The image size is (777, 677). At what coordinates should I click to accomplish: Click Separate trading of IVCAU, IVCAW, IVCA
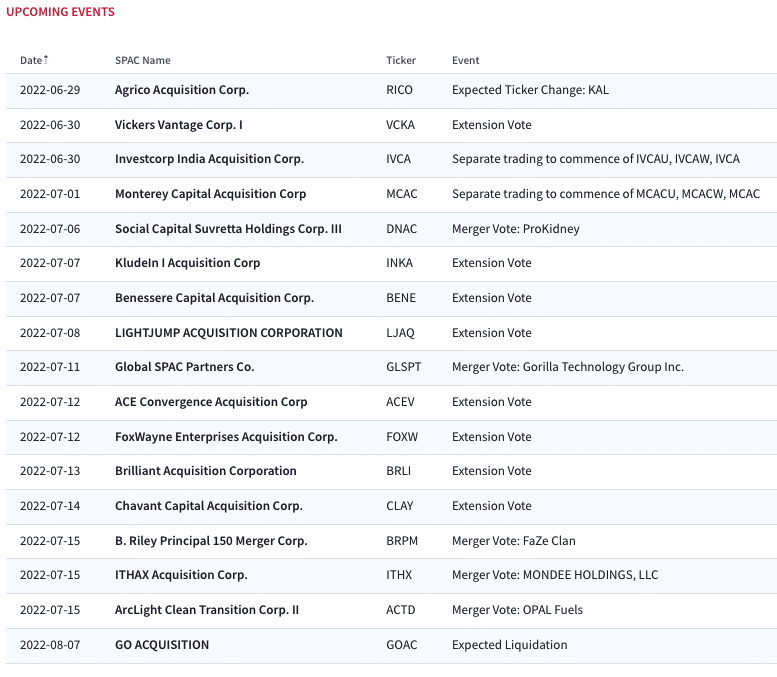click(596, 159)
